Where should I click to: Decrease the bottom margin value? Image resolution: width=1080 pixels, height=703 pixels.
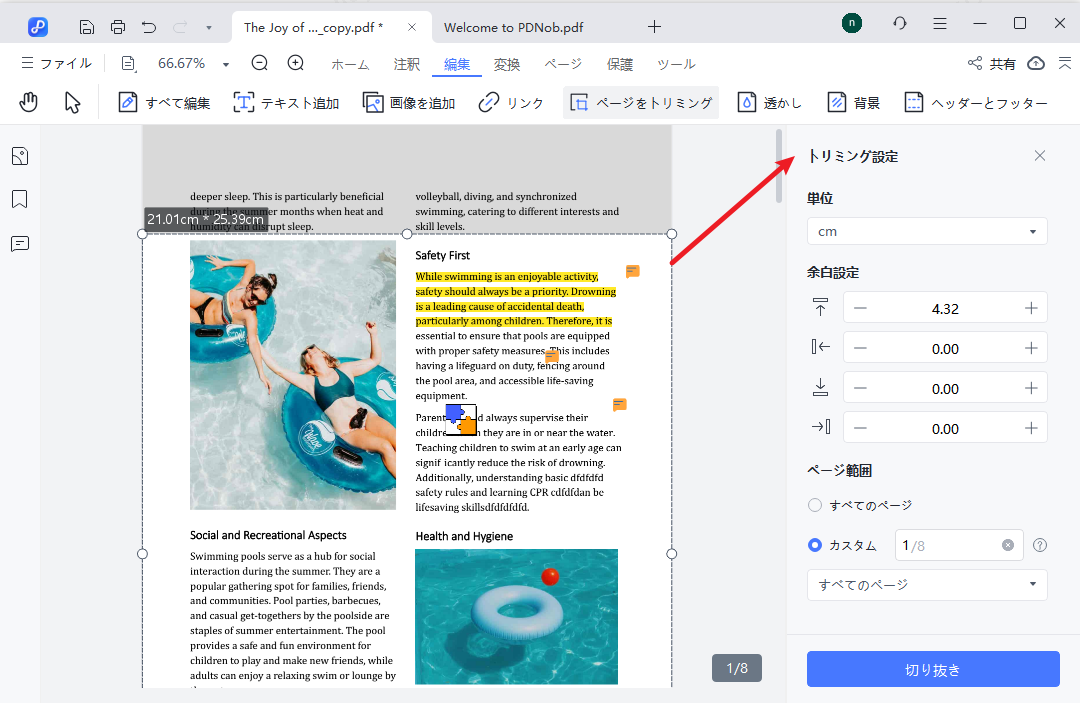860,388
